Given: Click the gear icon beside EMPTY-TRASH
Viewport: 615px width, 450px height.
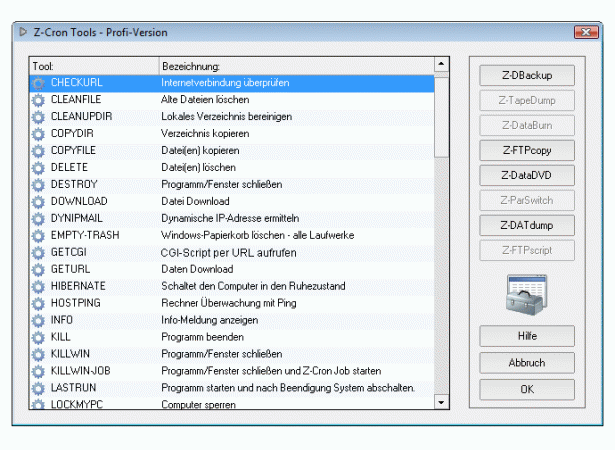Looking at the screenshot, I should (x=38, y=236).
